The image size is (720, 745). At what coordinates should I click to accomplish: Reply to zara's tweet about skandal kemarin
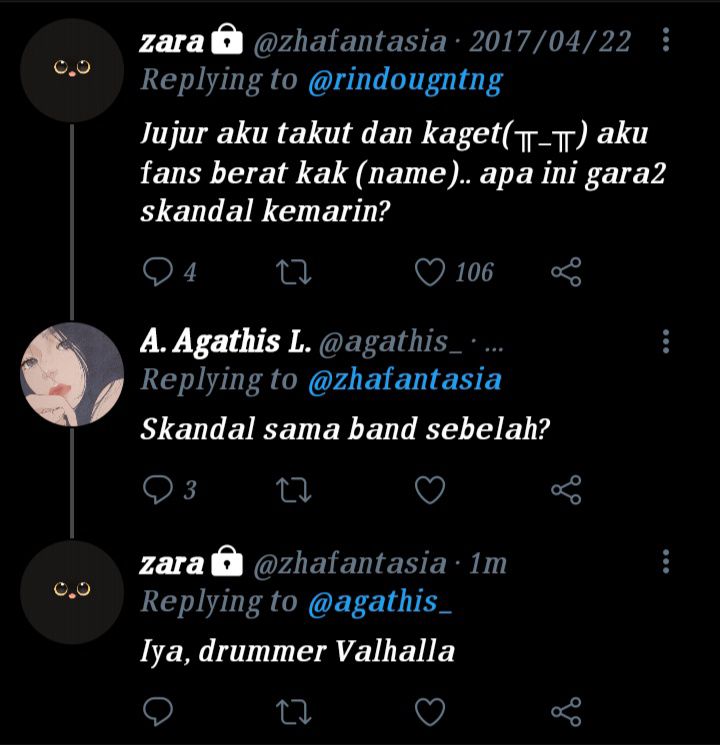pyautogui.click(x=158, y=272)
